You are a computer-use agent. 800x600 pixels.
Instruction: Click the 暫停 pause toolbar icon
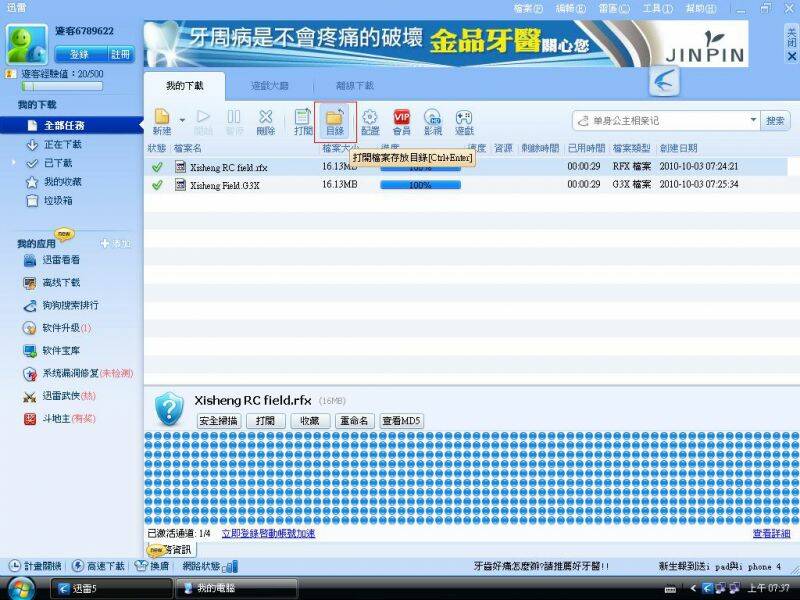pos(234,122)
